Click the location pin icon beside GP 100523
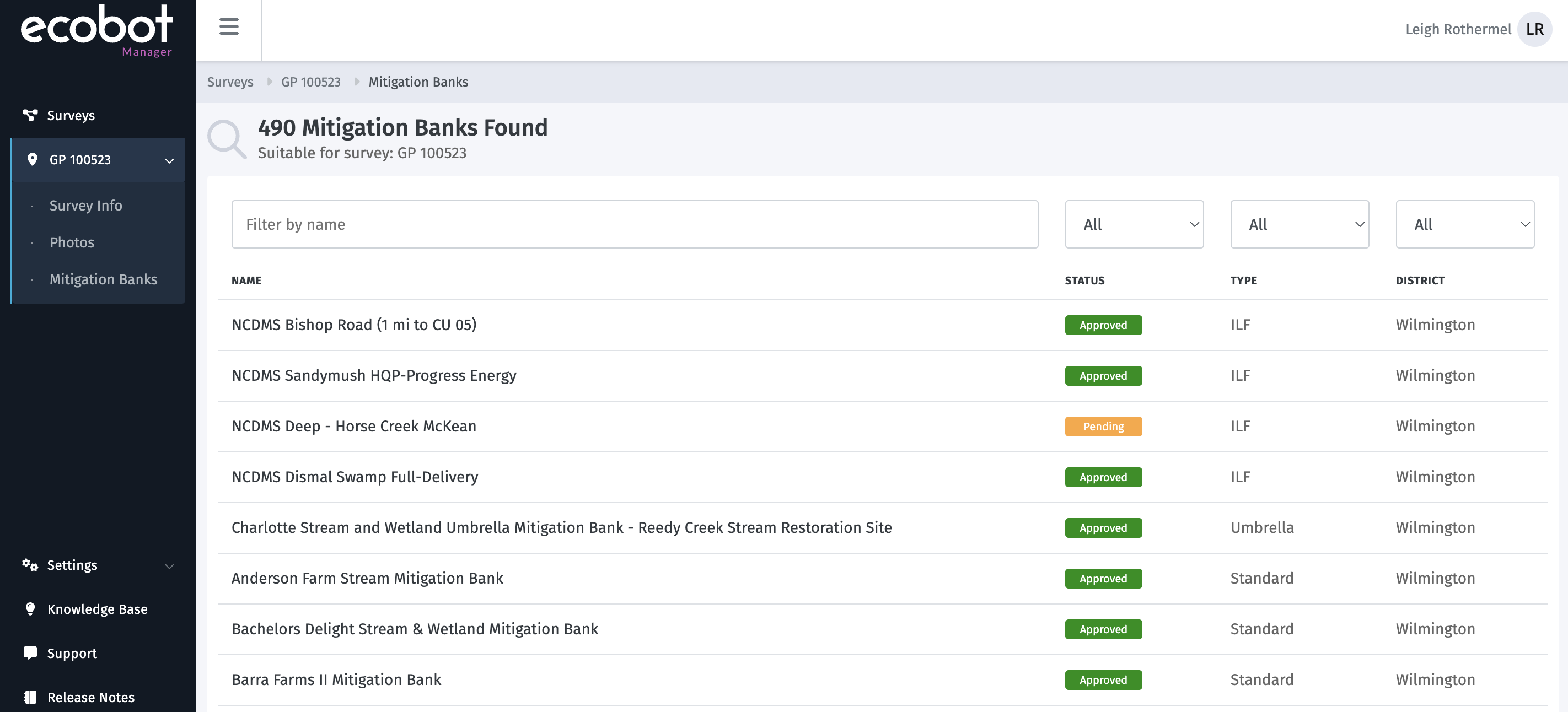This screenshot has width=1568, height=712. (33, 159)
